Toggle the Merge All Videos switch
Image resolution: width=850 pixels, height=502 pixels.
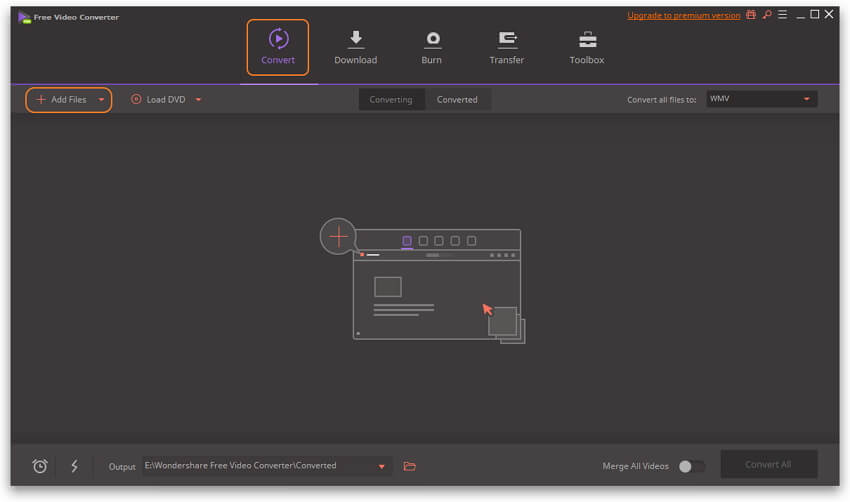[692, 466]
